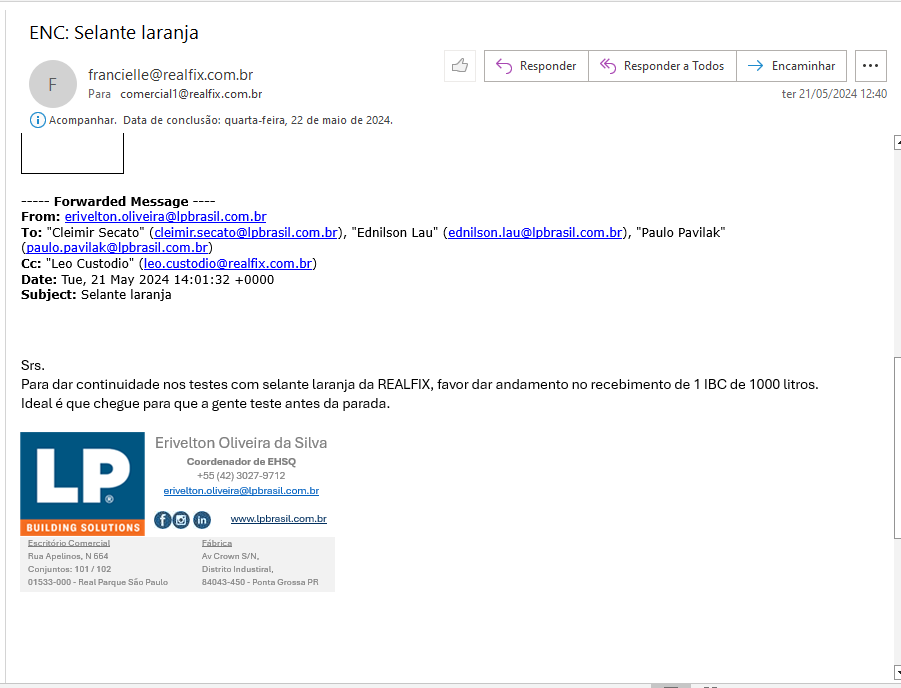Click leo.custodio@realfix.com.br Cc link
The height and width of the screenshot is (688, 901).
pos(229,264)
